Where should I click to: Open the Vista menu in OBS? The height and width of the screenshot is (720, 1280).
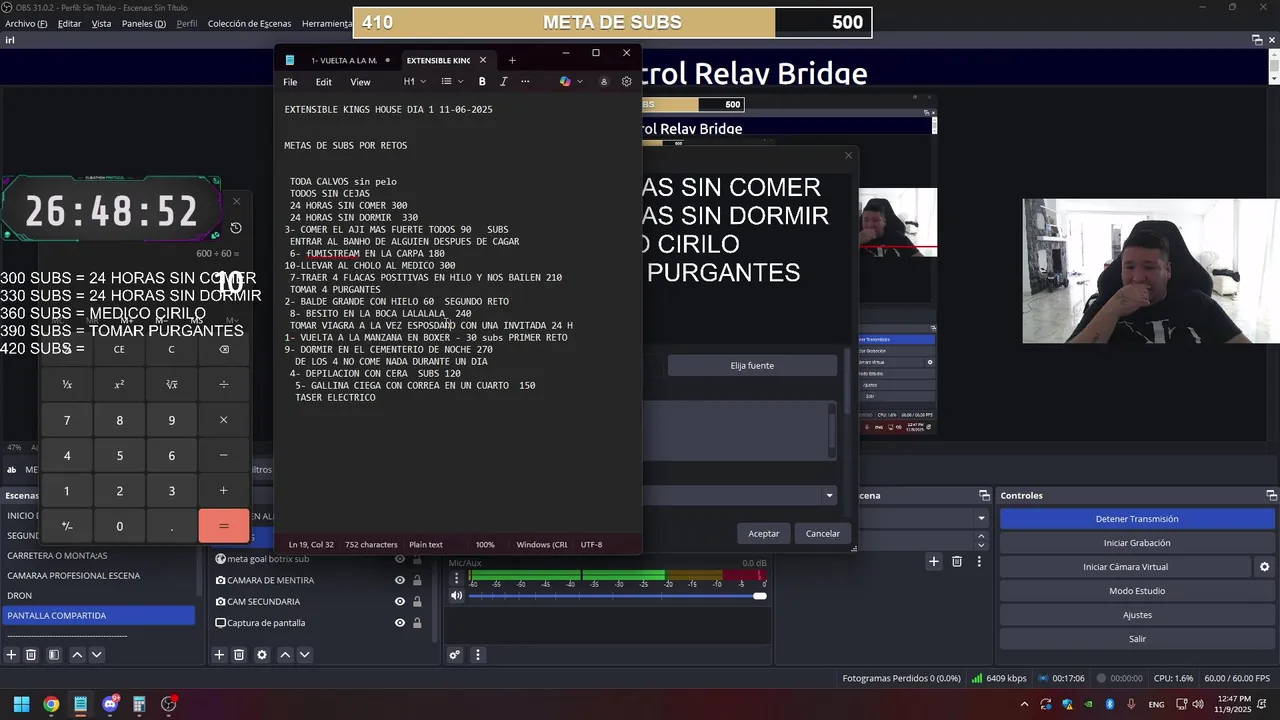pyautogui.click(x=101, y=23)
